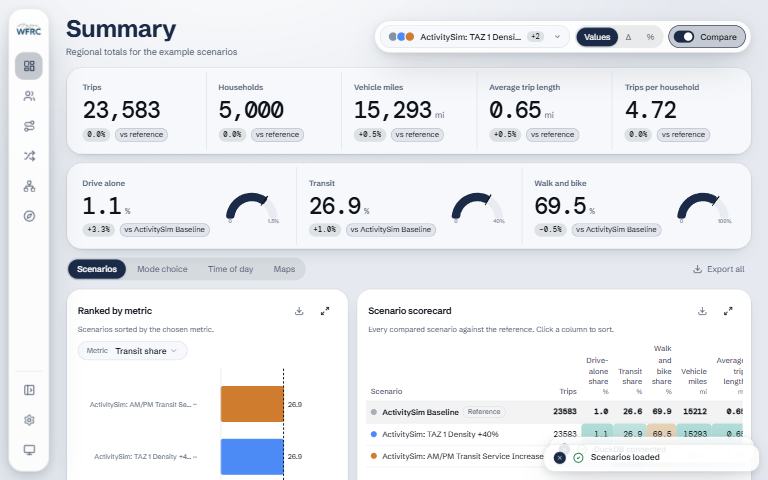Open the Metric Transit share dropdown

[132, 351]
